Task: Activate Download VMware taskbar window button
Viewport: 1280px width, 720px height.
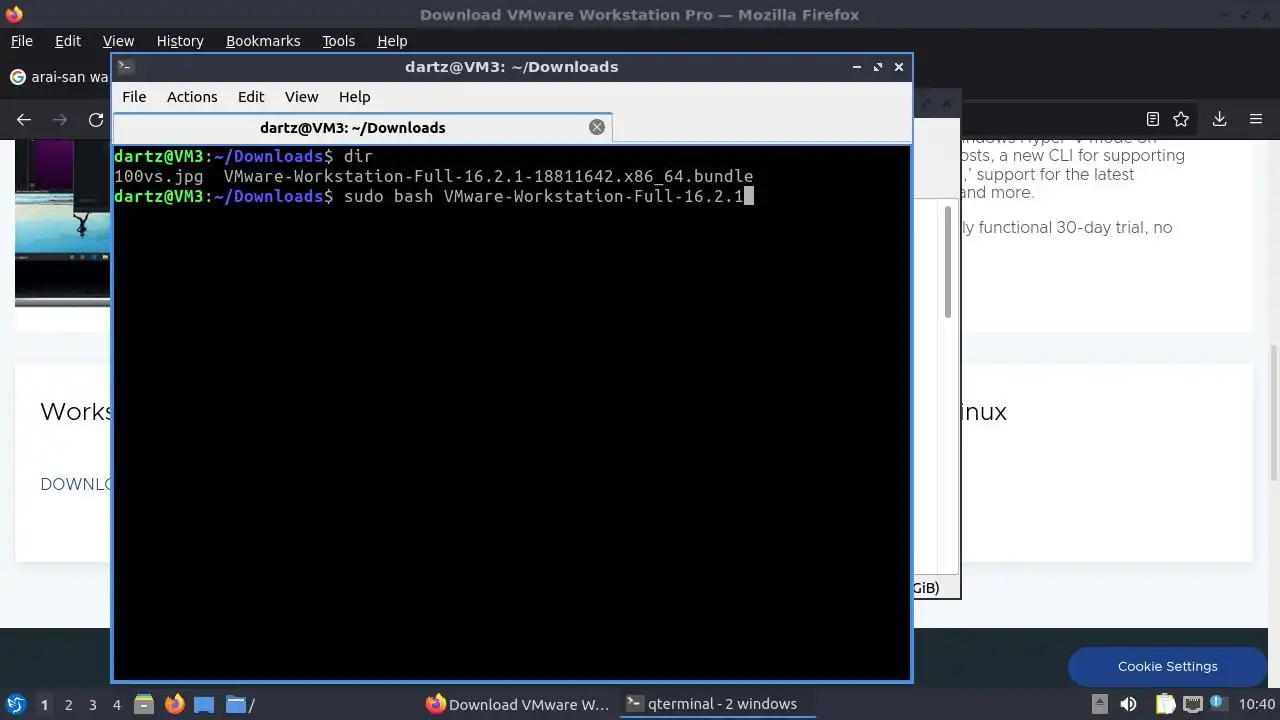Action: [x=518, y=704]
